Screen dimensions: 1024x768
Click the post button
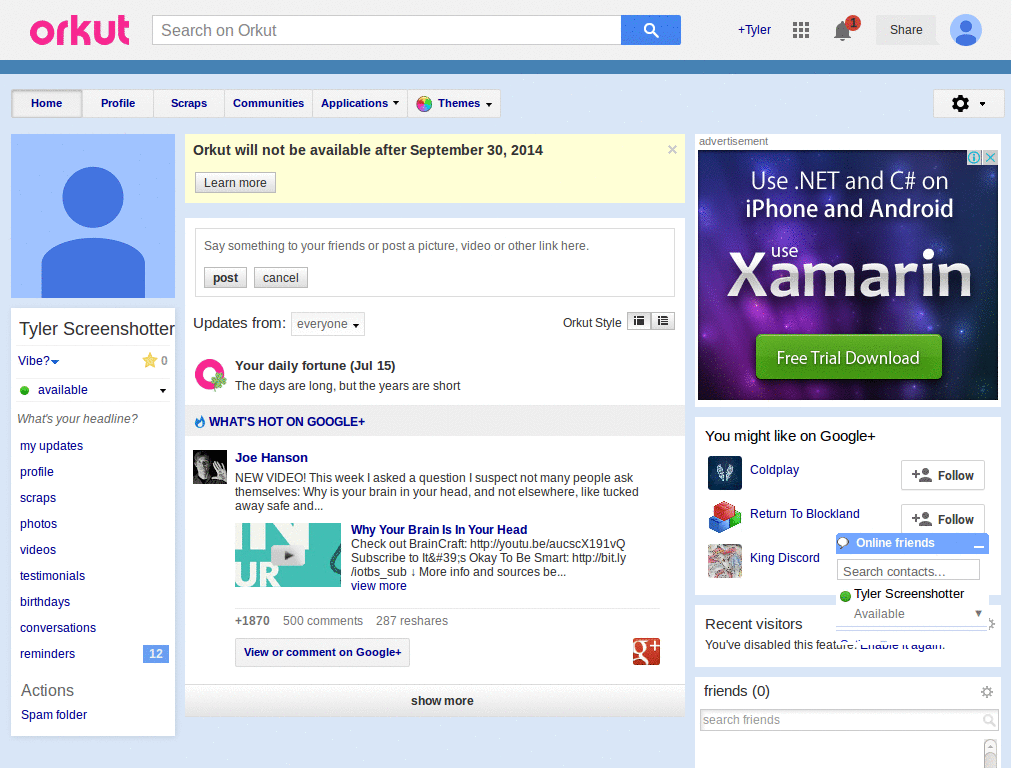(225, 278)
